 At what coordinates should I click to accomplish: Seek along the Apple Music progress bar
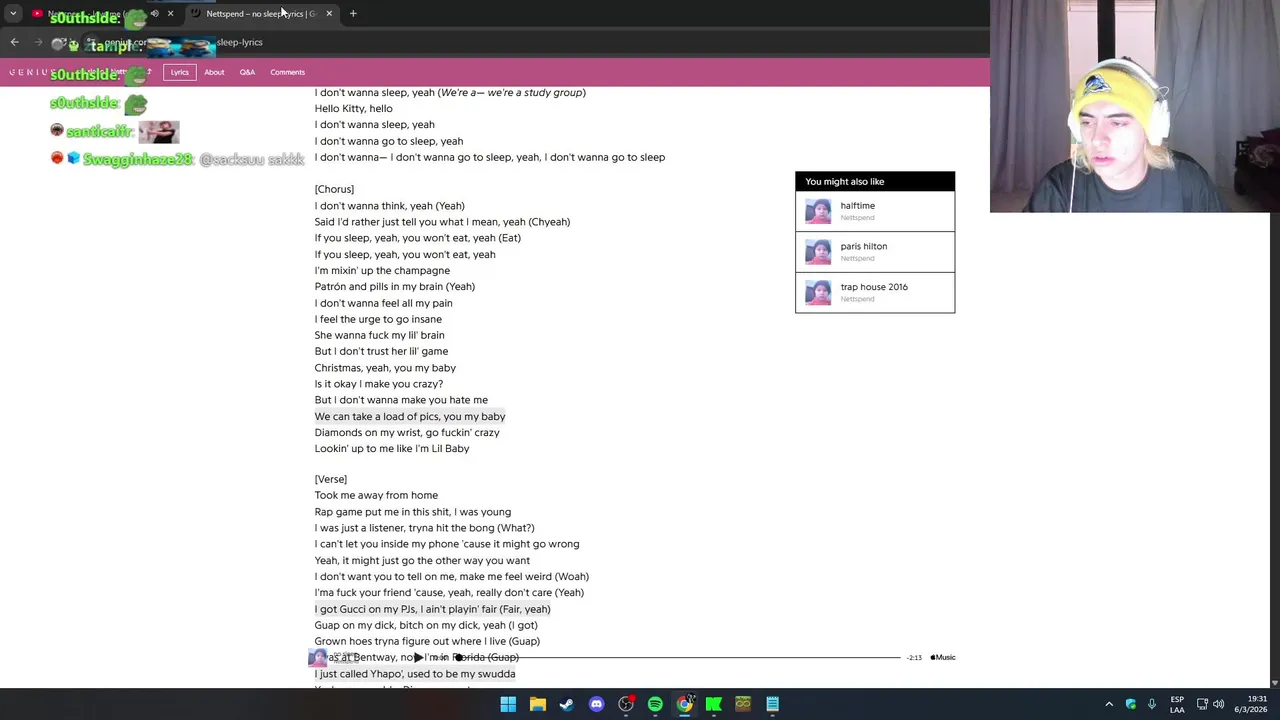[680, 657]
